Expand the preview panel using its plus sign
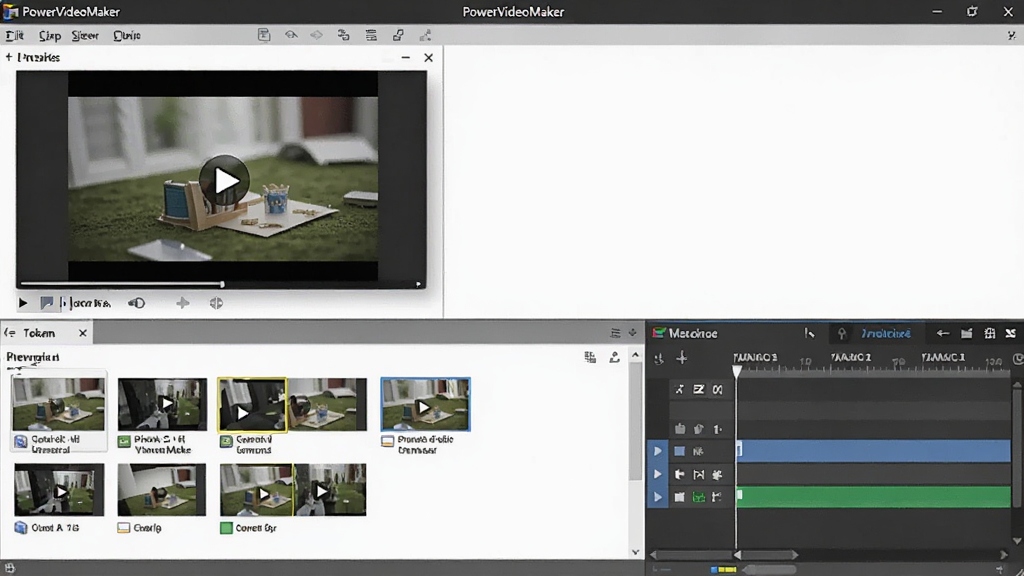This screenshot has height=576, width=1024. pos(8,57)
